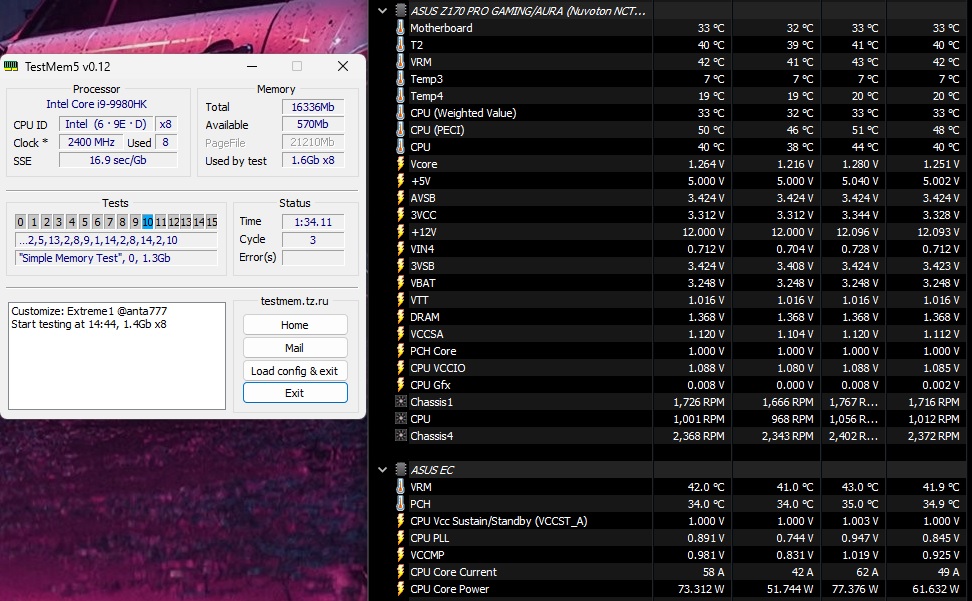Click the VIN4 sensor row label

(x=422, y=249)
